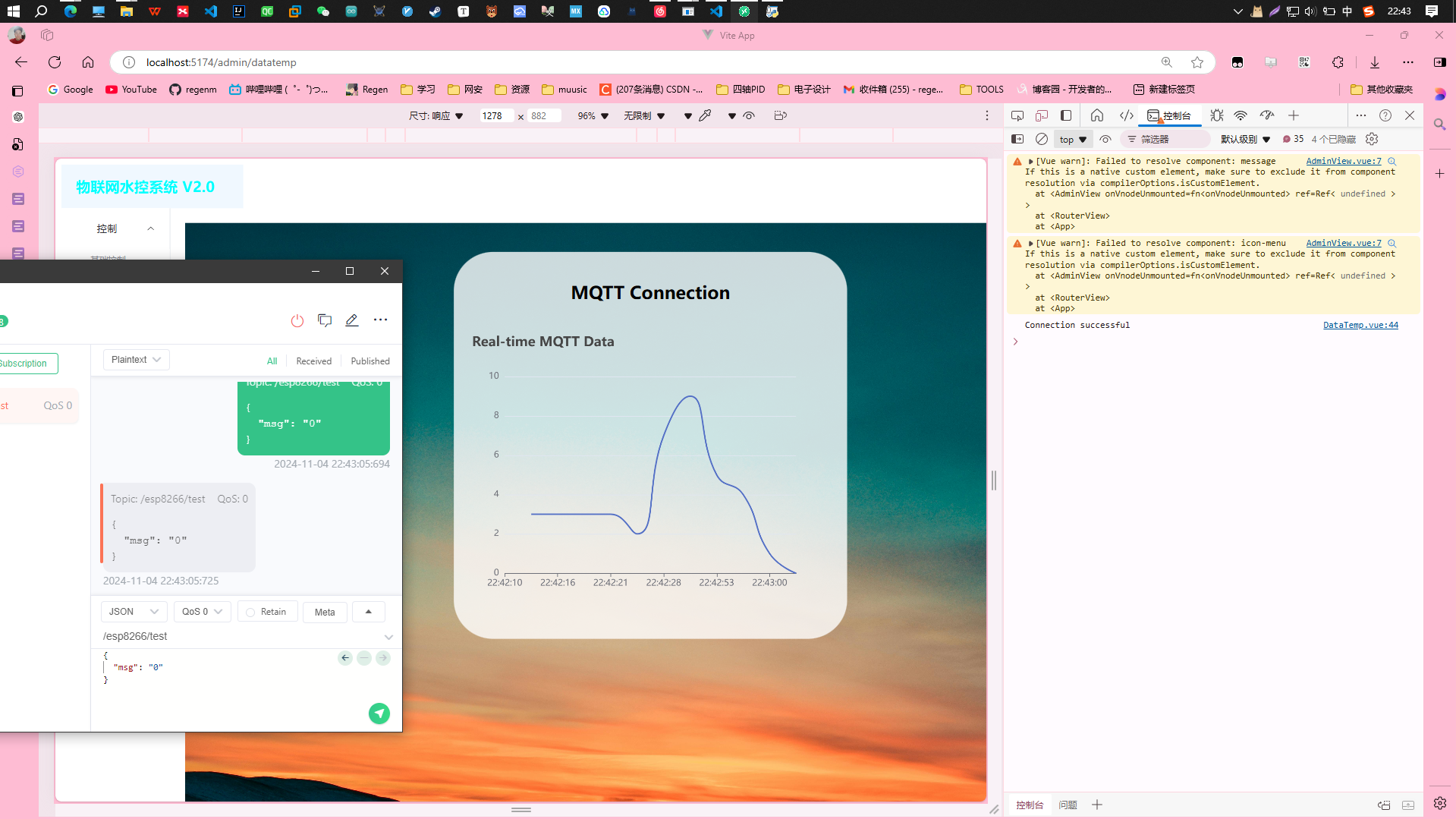Open the bug sources tab in DevTools

(x=1217, y=115)
